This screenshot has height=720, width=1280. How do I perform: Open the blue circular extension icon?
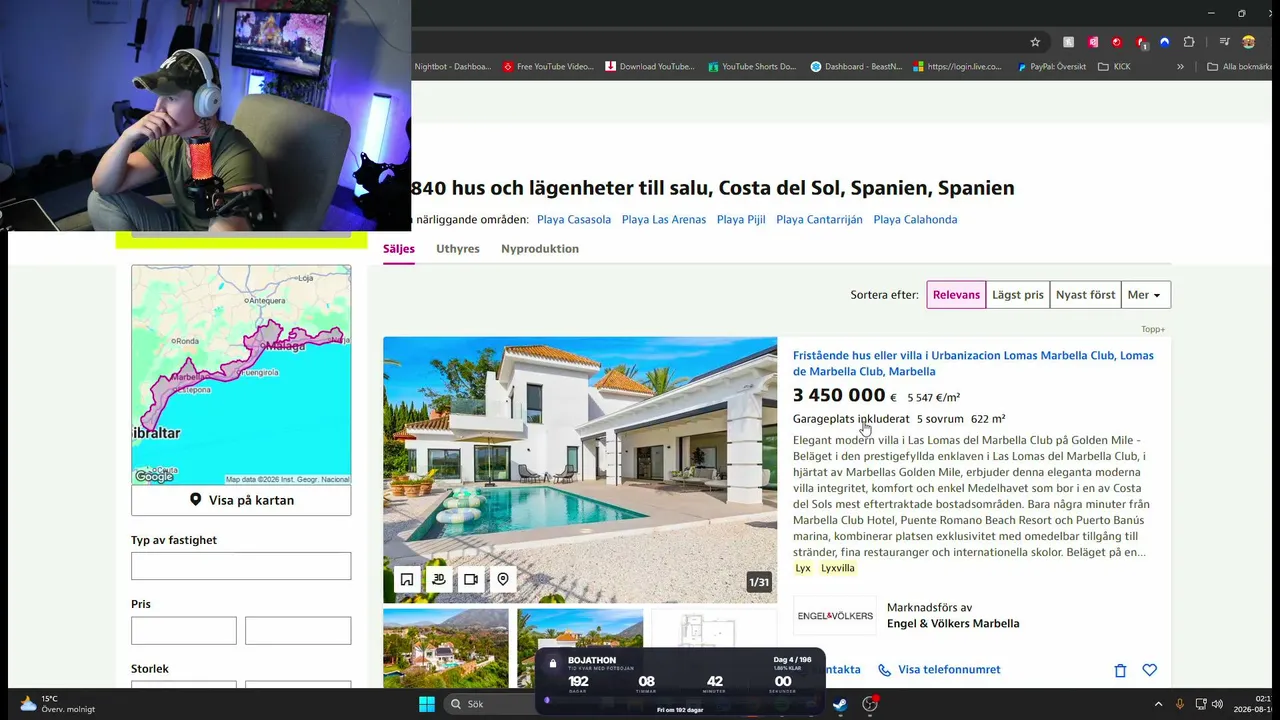[1165, 42]
